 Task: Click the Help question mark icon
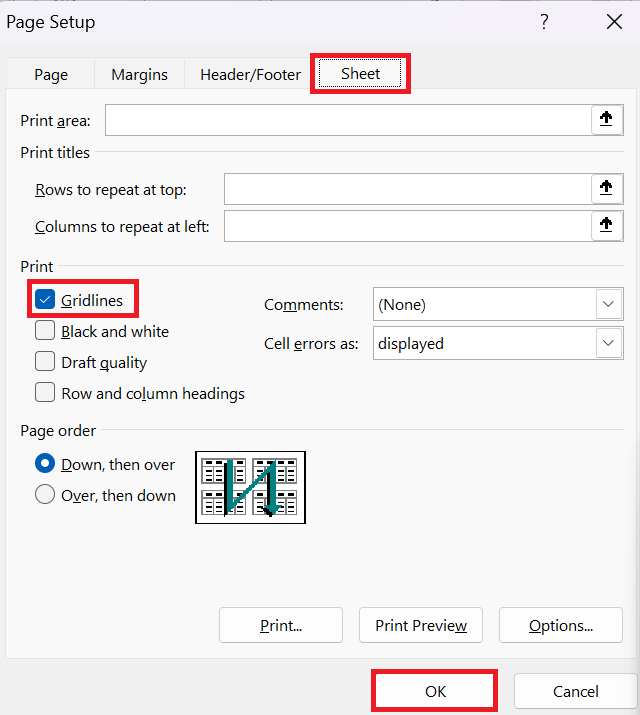point(544,21)
